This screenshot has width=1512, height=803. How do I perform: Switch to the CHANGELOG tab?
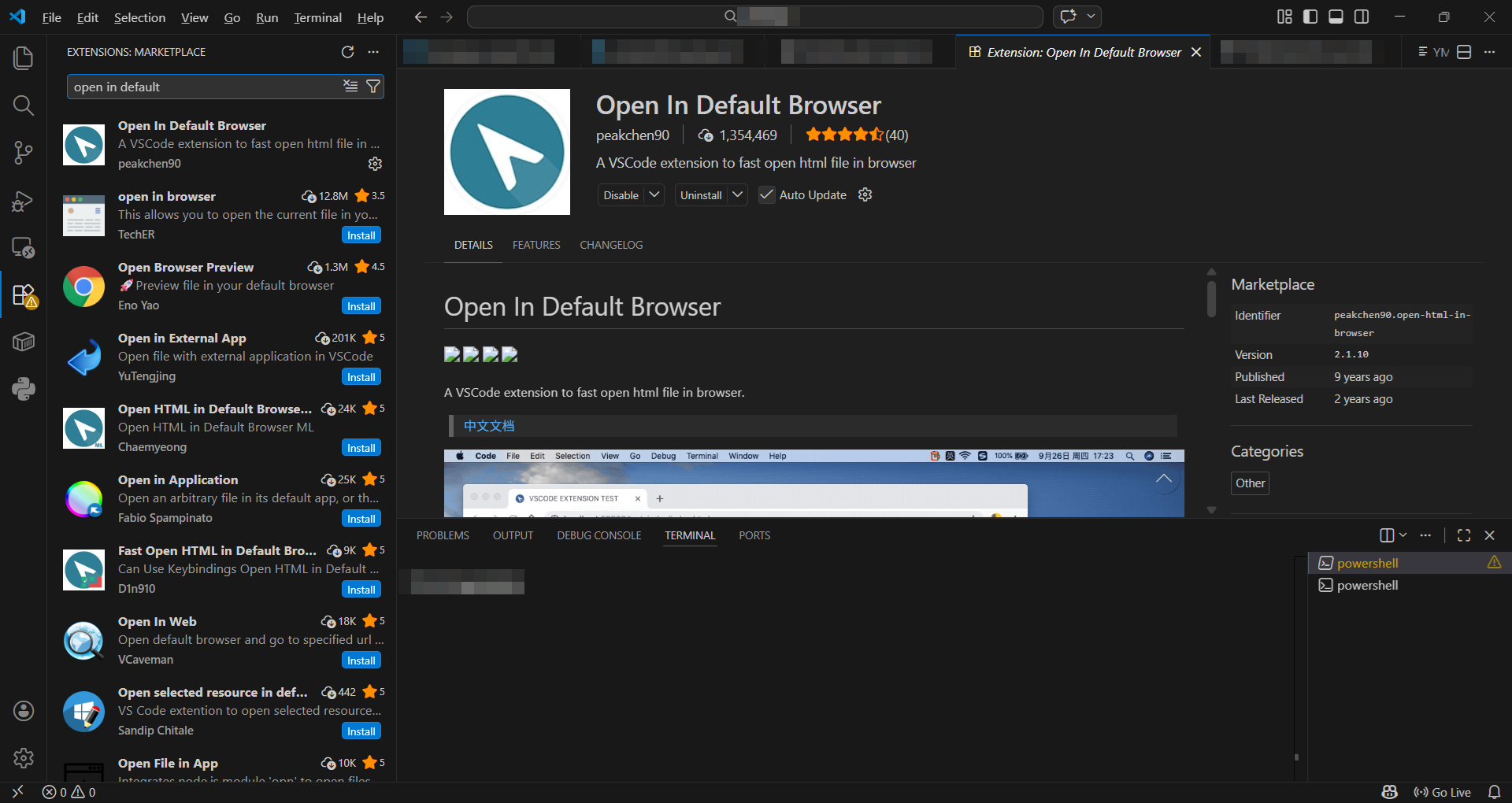click(x=611, y=245)
